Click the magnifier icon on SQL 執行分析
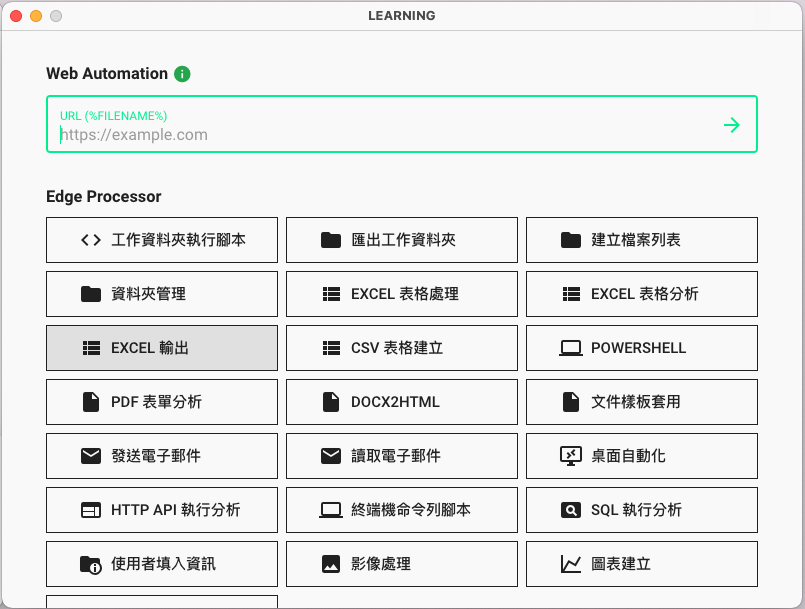This screenshot has height=609, width=805. click(x=571, y=510)
